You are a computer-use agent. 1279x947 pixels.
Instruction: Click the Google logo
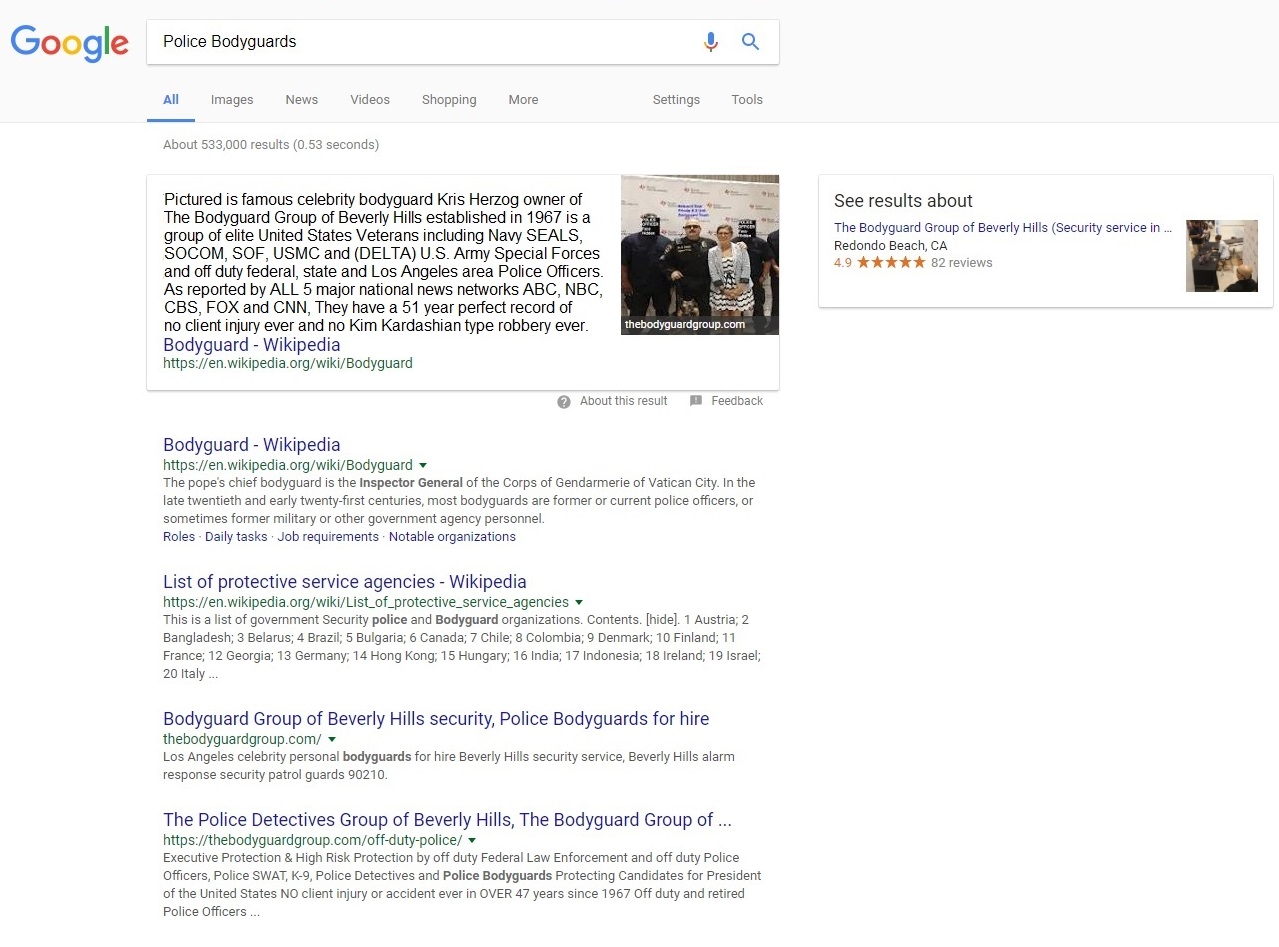pyautogui.click(x=69, y=43)
